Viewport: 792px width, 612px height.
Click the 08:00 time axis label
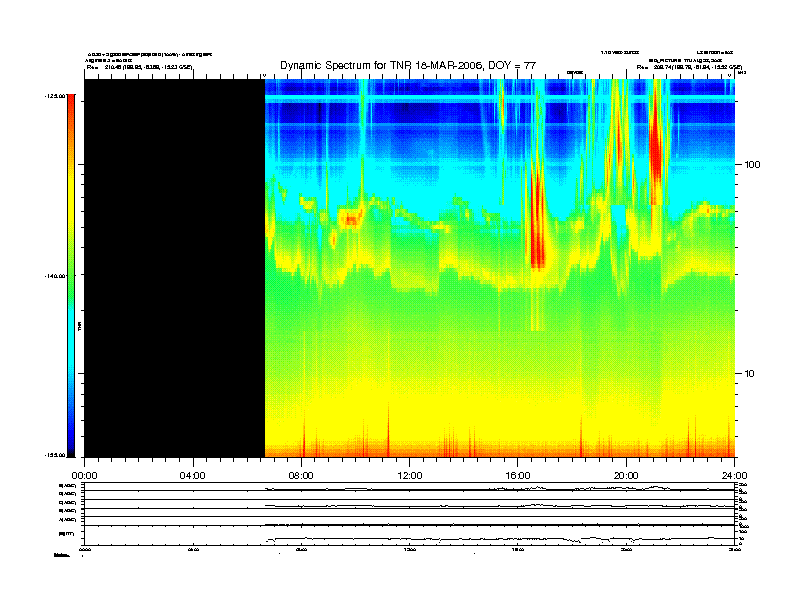pyautogui.click(x=301, y=476)
